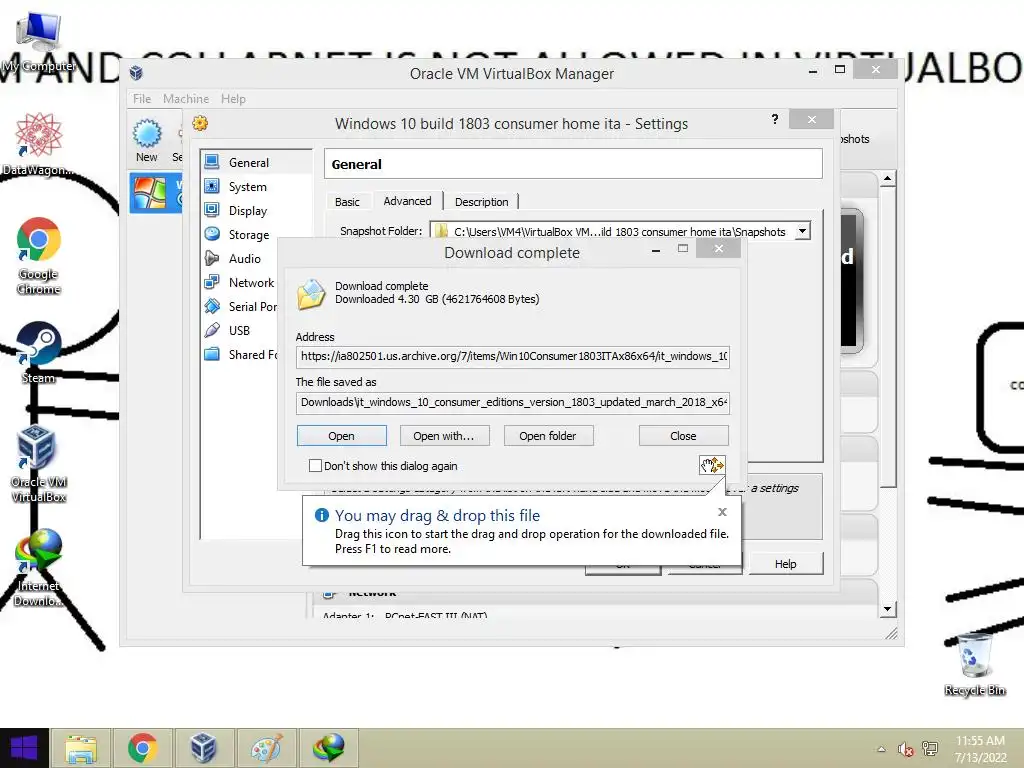This screenshot has height=768, width=1024.
Task: Open File Explorer from the taskbar
Action: tap(81, 748)
